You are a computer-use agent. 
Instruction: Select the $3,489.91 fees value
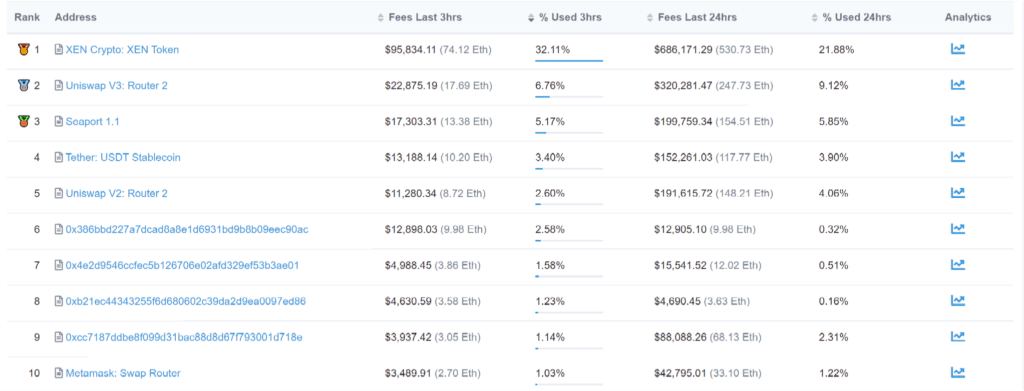click(408, 373)
